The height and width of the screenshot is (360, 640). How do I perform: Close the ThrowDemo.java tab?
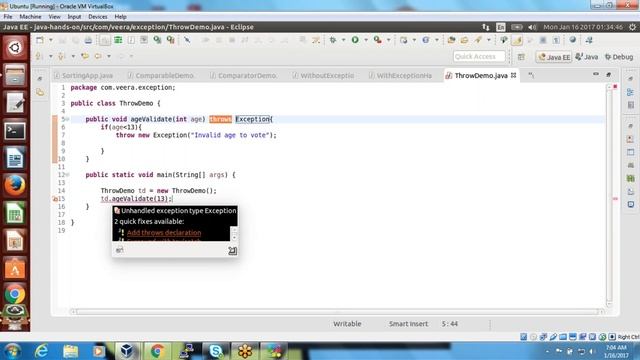(513, 76)
